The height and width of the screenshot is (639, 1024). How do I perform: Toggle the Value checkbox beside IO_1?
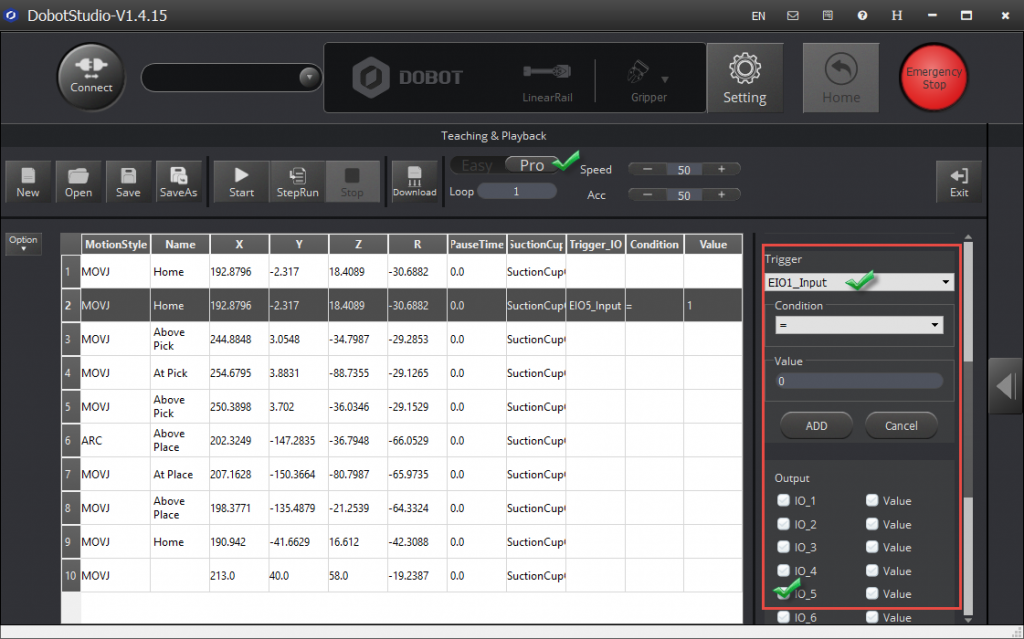click(872, 500)
